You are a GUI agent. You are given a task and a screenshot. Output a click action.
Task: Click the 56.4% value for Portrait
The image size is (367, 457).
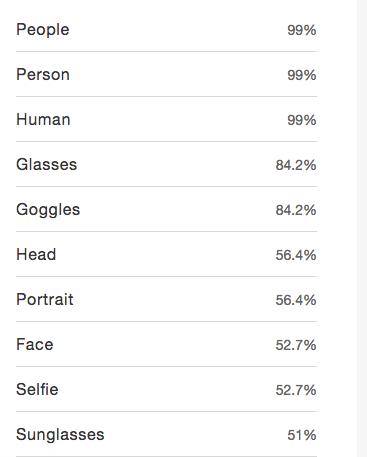click(x=296, y=300)
